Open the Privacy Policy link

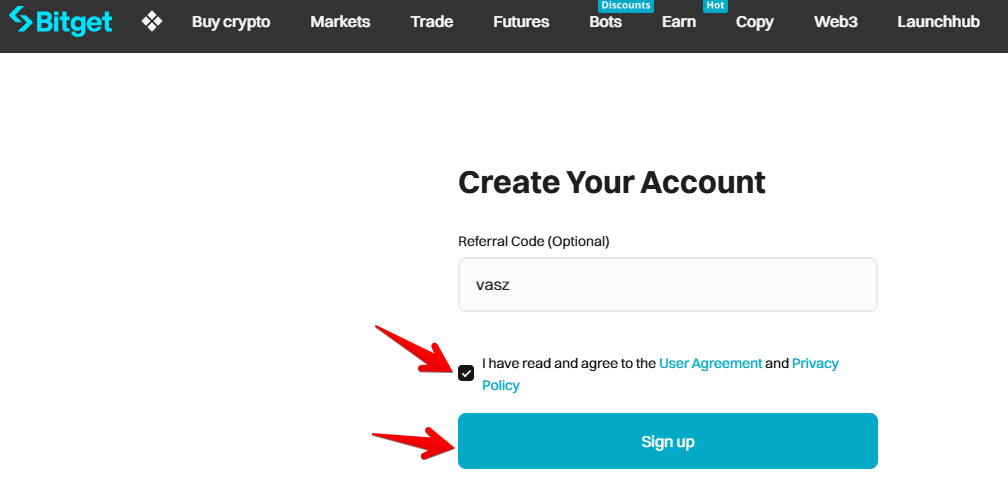tap(815, 363)
